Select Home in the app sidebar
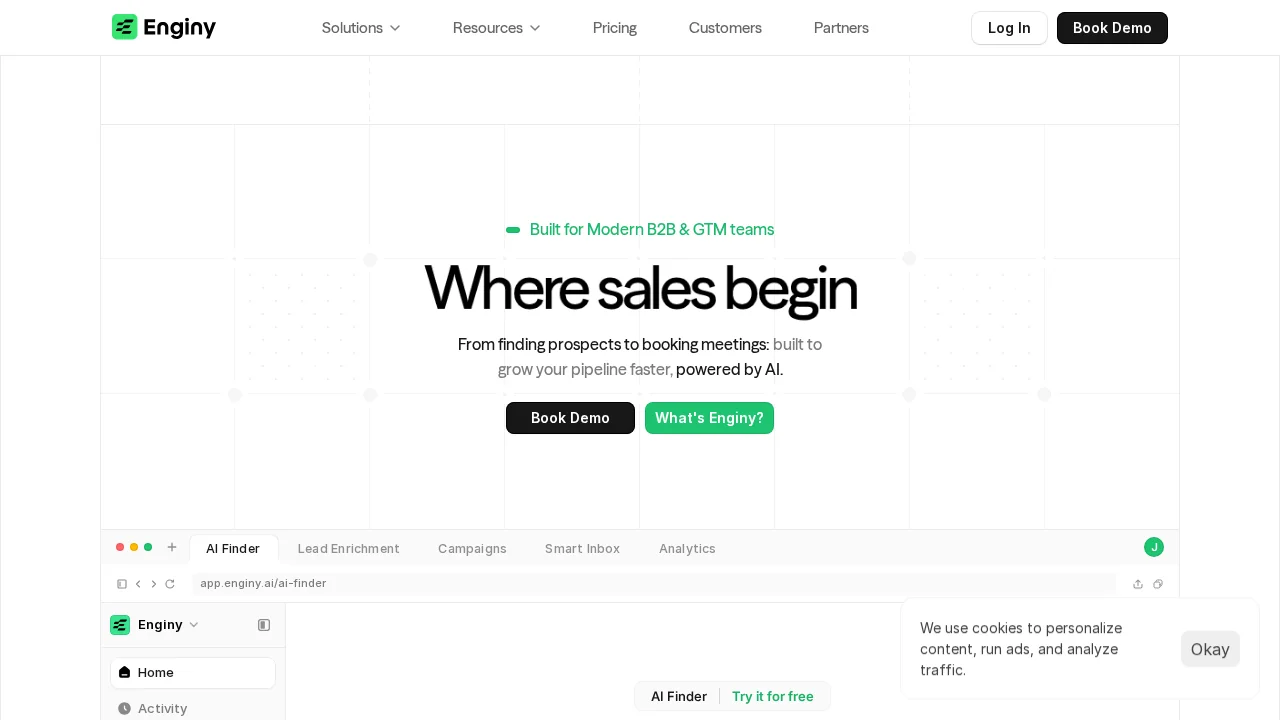Image resolution: width=1280 pixels, height=720 pixels. point(193,673)
